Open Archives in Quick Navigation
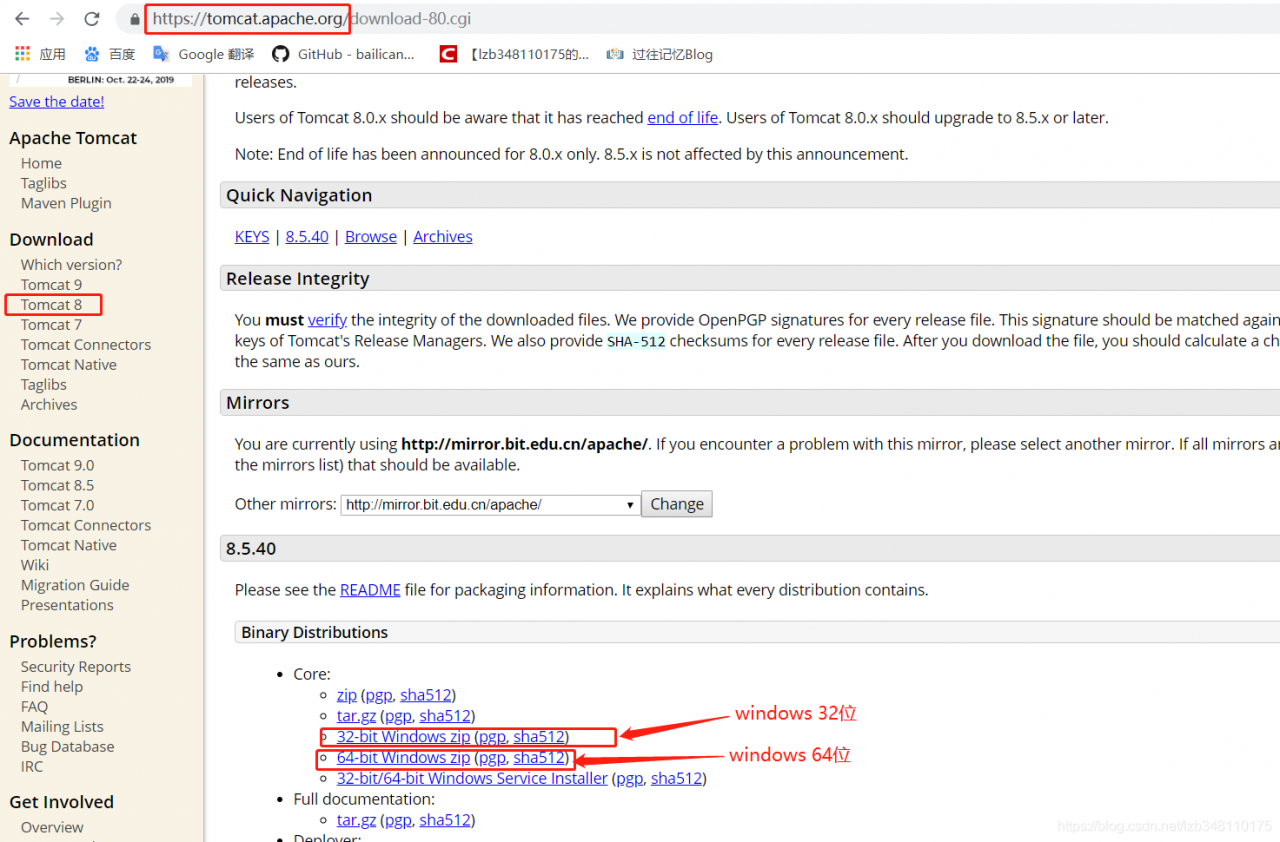The height and width of the screenshot is (842, 1280). pyautogui.click(x=443, y=236)
